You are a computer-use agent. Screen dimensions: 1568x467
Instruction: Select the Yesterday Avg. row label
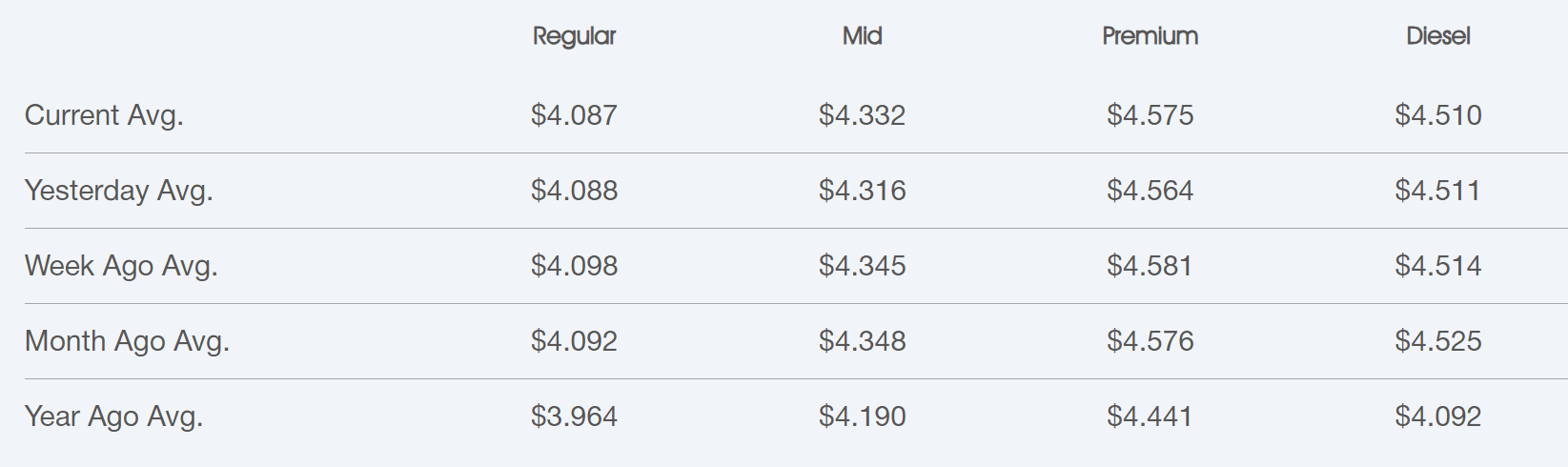[x=118, y=191]
